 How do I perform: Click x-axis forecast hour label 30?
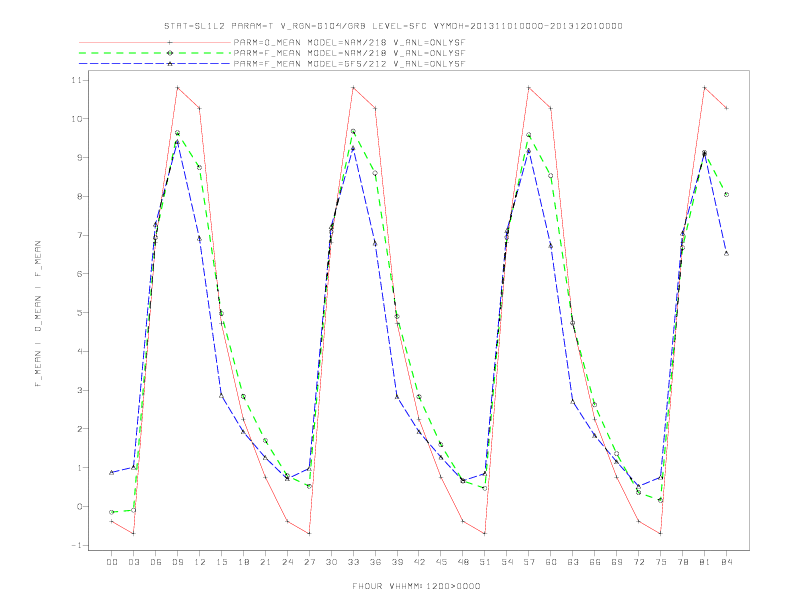point(331,562)
